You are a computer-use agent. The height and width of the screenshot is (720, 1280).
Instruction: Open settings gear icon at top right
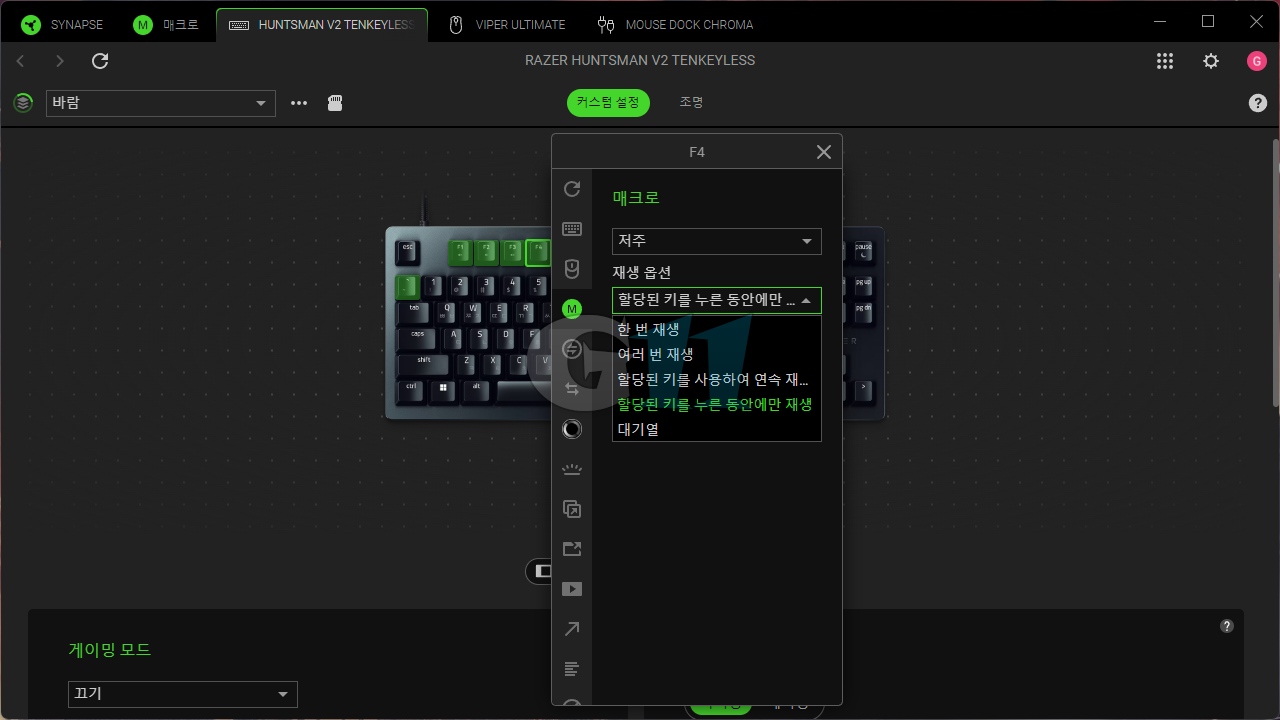pos(1211,61)
